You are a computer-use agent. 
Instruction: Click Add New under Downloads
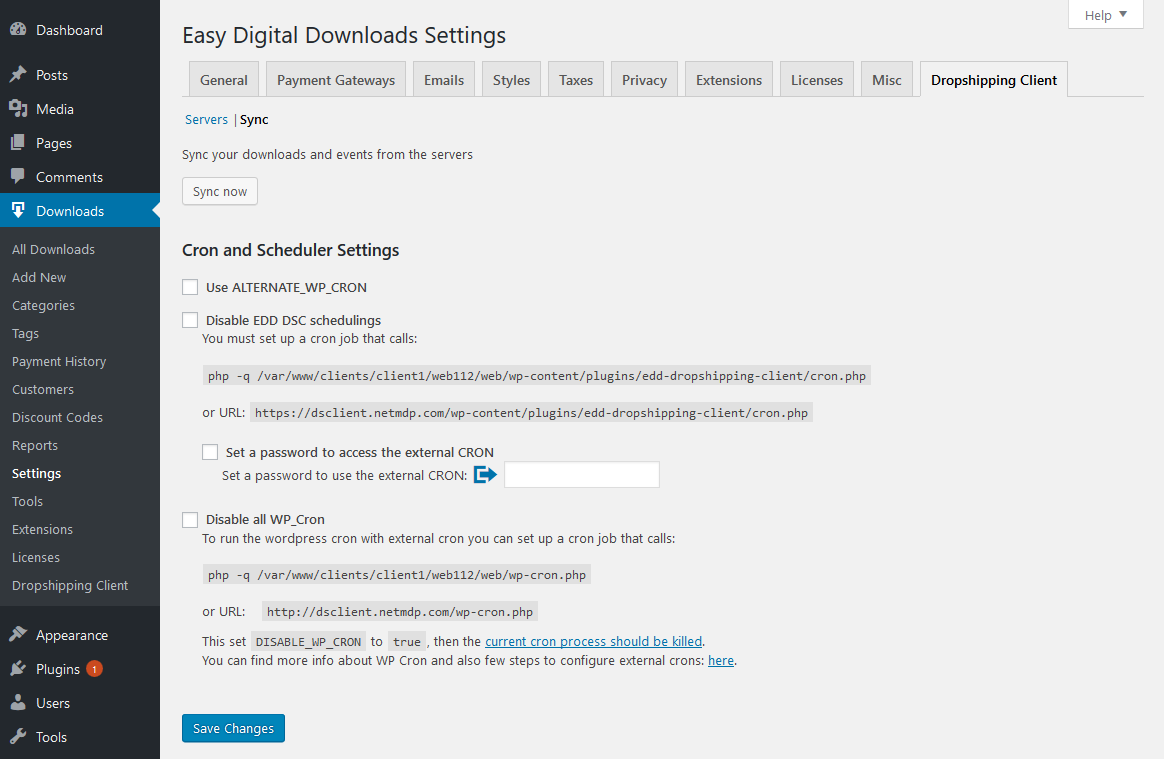click(39, 277)
